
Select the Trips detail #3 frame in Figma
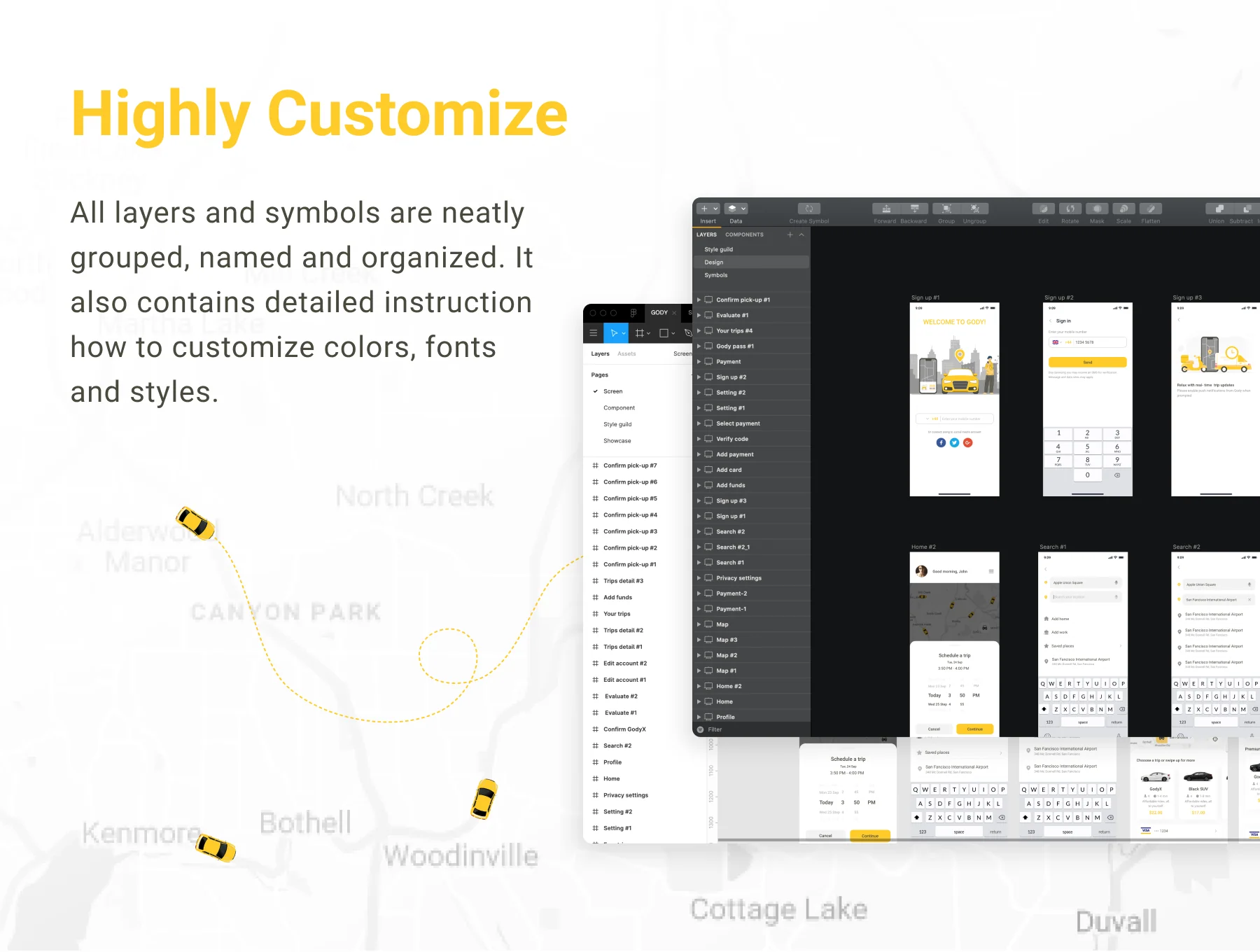638,581
